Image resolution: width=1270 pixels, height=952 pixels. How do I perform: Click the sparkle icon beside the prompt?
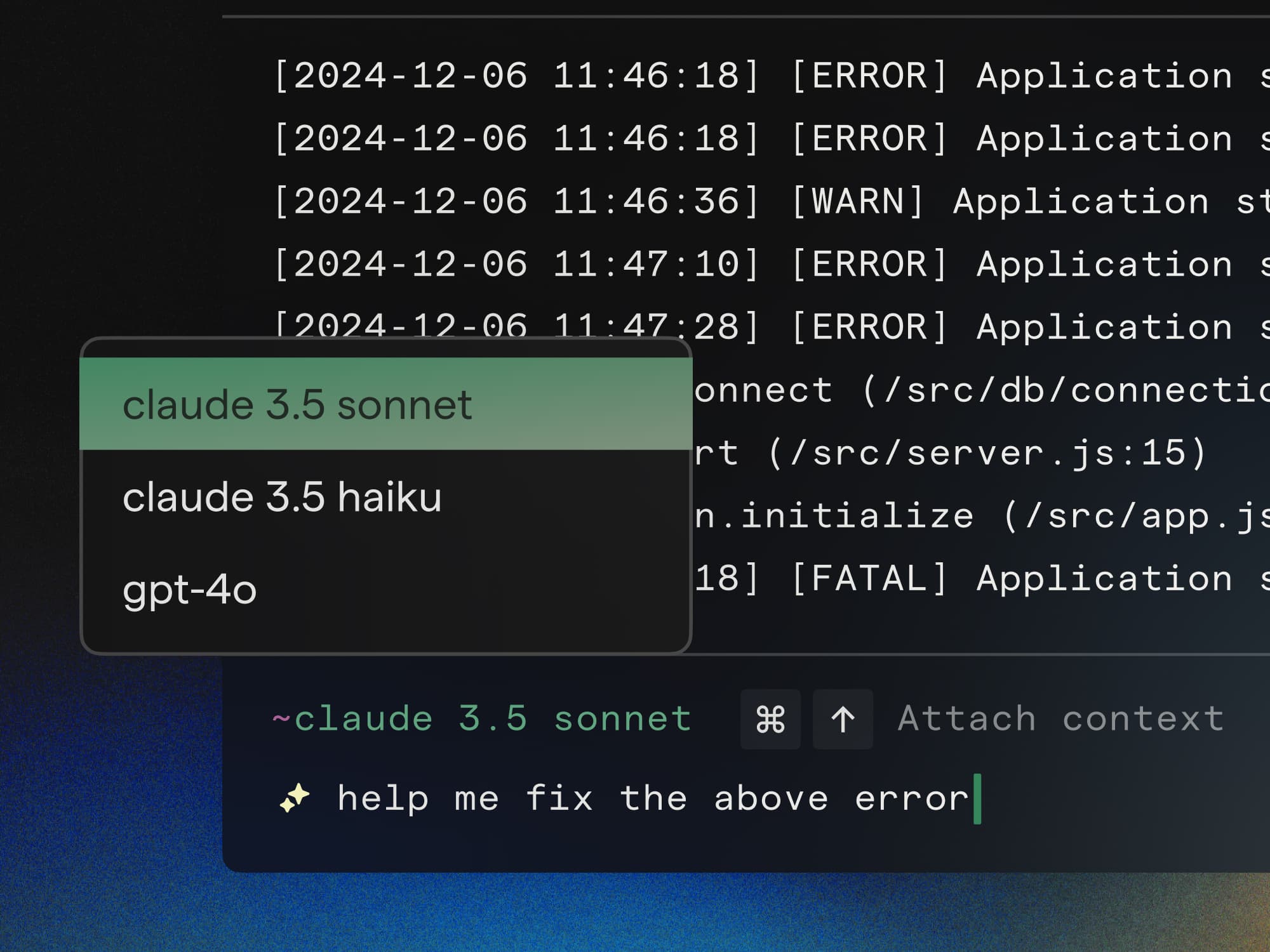pyautogui.click(x=295, y=798)
